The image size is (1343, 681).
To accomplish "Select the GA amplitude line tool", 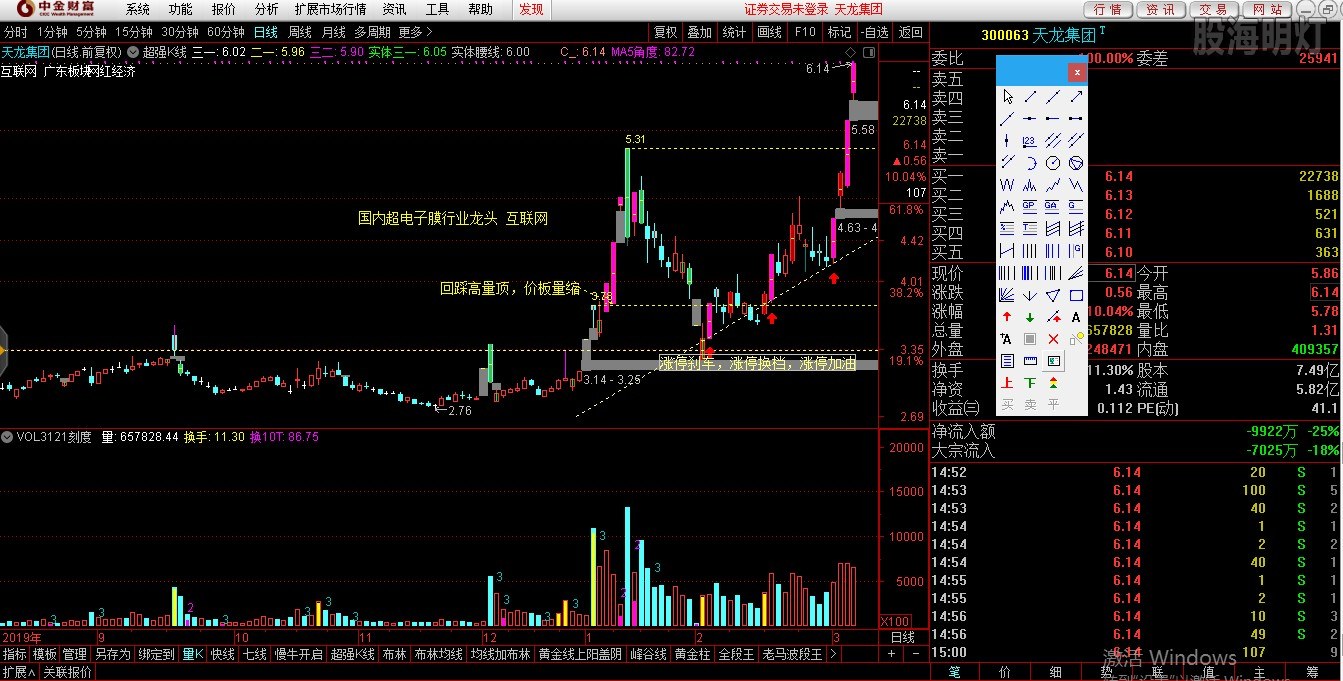I will click(1052, 207).
